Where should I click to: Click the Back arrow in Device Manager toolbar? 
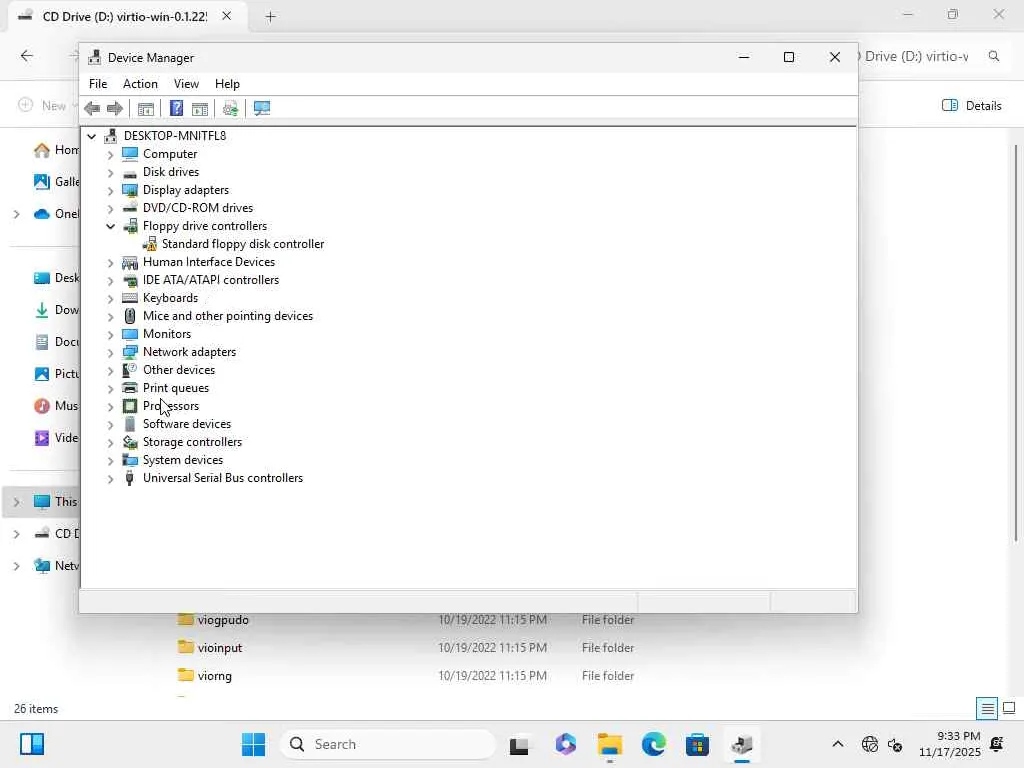pos(92,108)
